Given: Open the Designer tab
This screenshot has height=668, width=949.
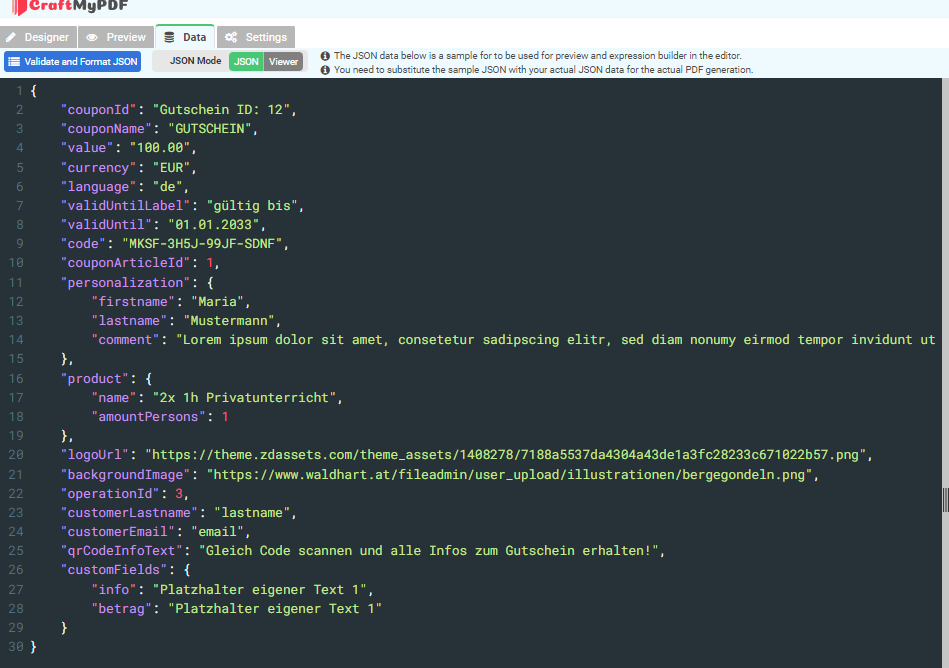Looking at the screenshot, I should point(38,37).
